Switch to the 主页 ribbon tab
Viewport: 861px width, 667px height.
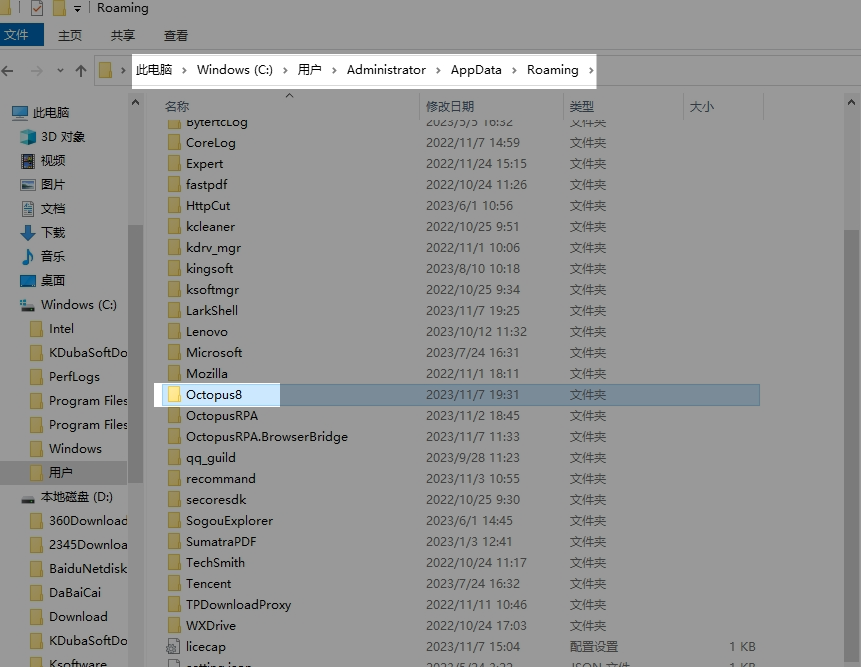click(x=70, y=36)
